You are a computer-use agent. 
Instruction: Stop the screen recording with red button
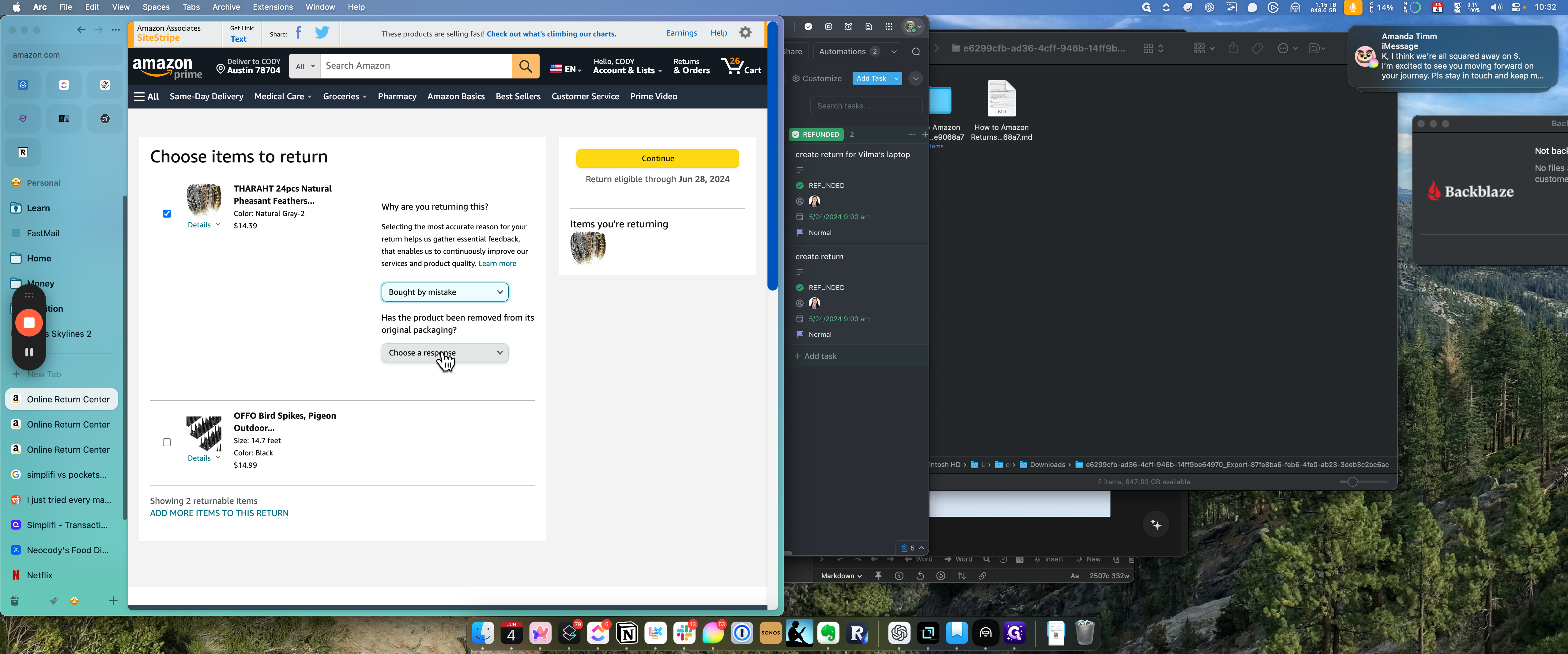28,323
